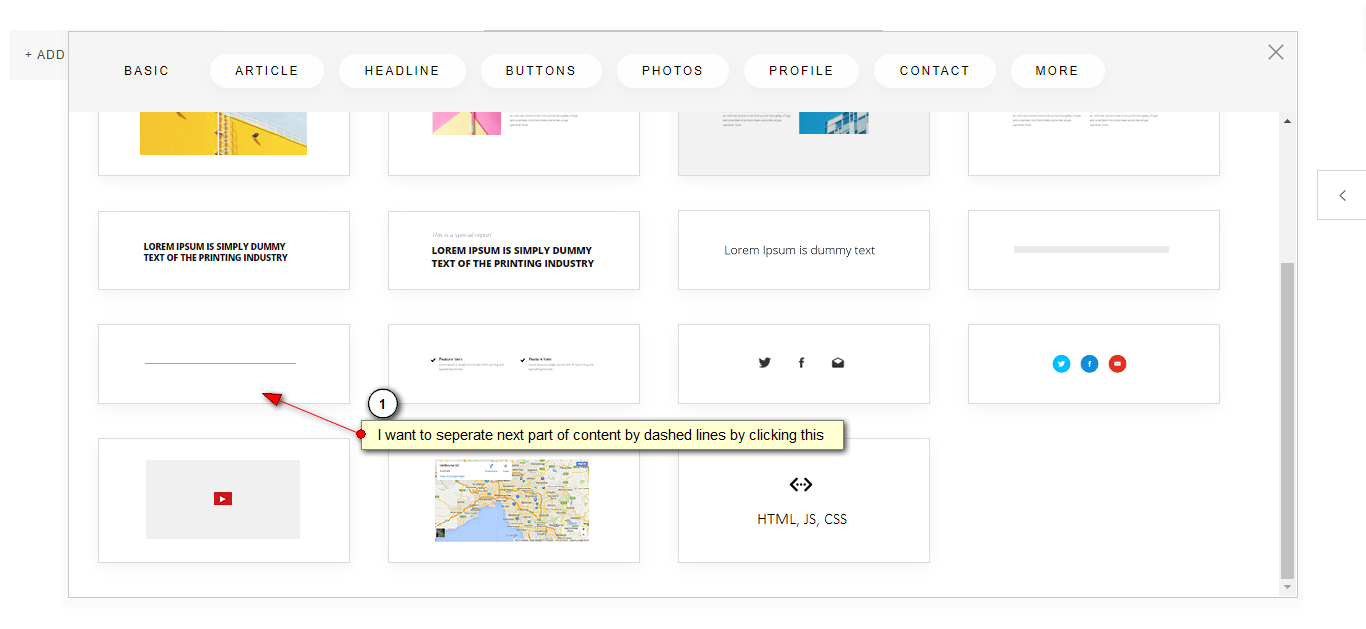Select the checkmark feature list element
This screenshot has width=1366, height=629.
(513, 363)
